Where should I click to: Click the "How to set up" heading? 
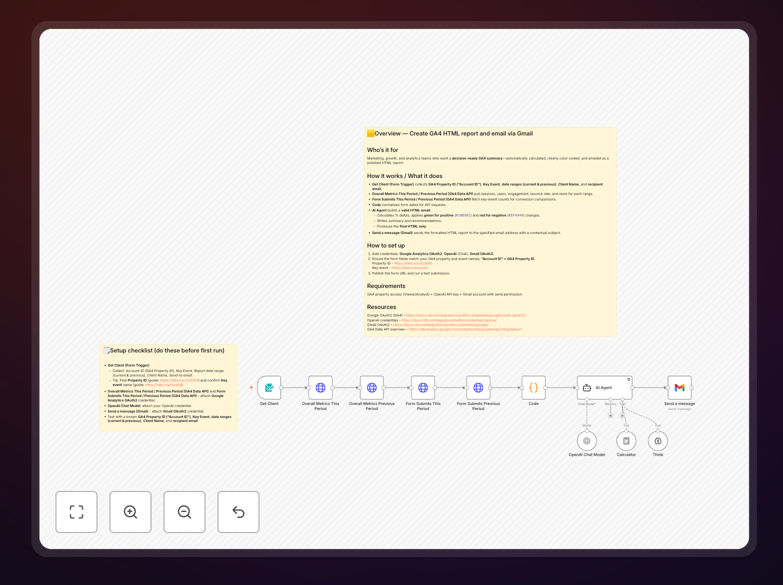coord(386,245)
